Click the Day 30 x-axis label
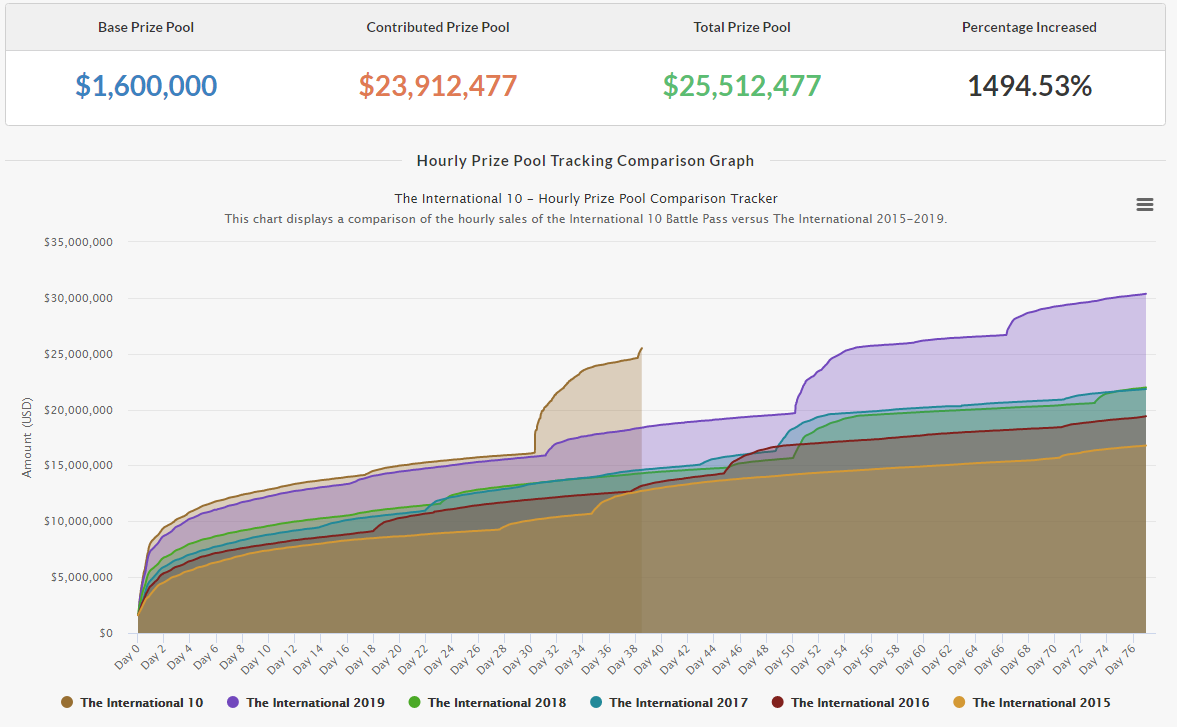1177x727 pixels. pyautogui.click(x=517, y=659)
